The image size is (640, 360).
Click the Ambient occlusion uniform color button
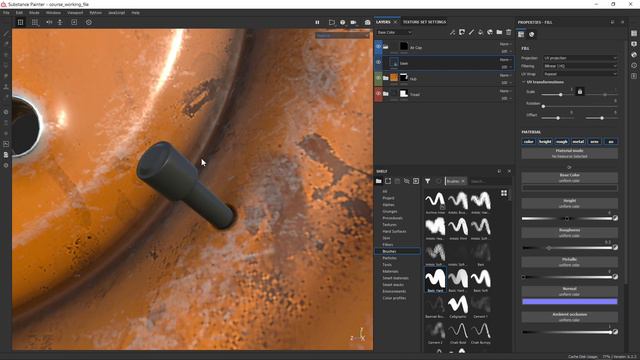pos(569,317)
